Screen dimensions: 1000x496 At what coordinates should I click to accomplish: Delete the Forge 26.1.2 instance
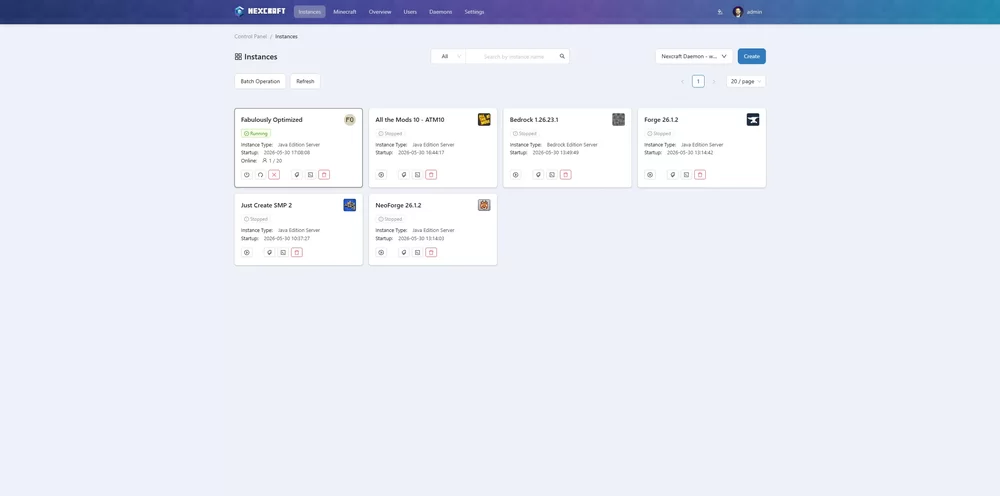(x=700, y=175)
